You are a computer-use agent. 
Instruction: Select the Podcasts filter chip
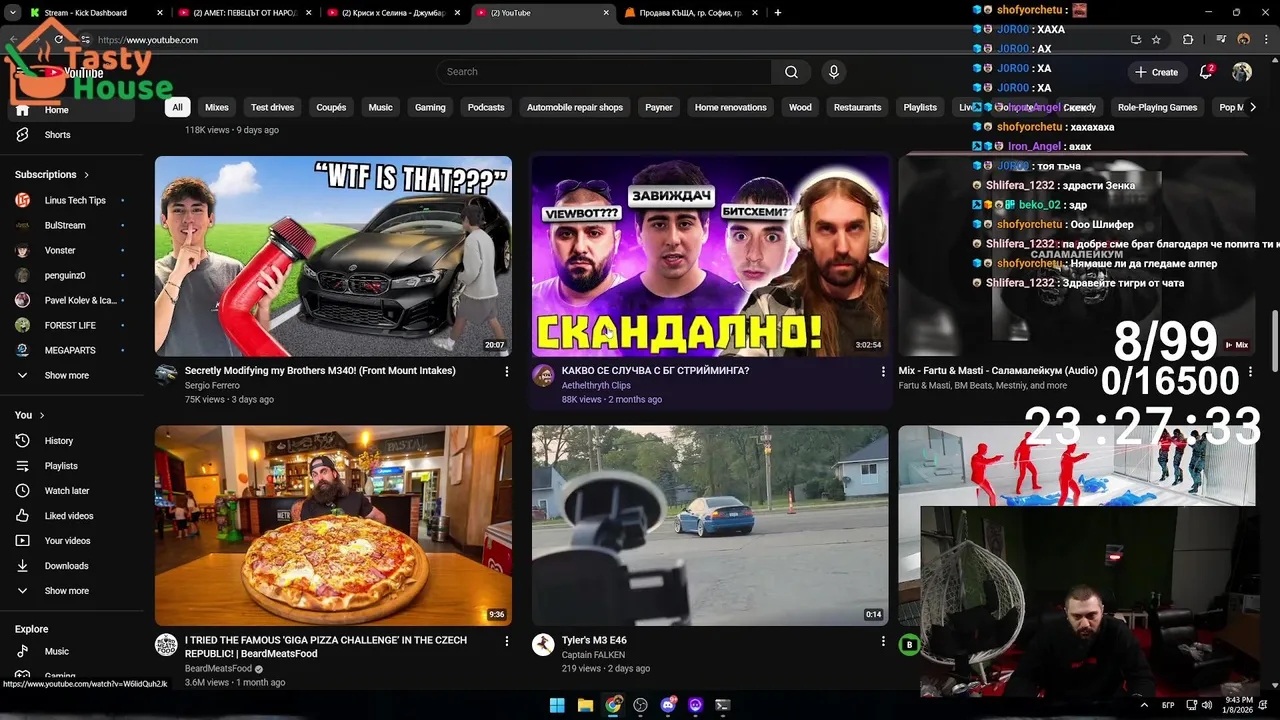(486, 107)
